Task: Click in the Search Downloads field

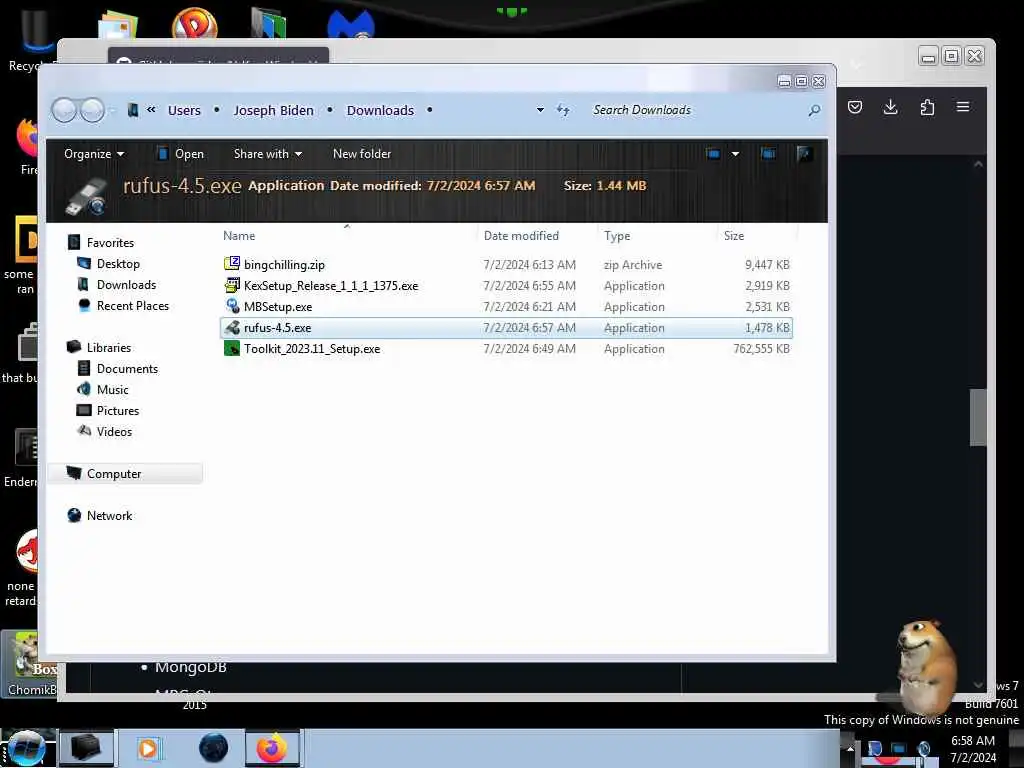Action: click(696, 110)
